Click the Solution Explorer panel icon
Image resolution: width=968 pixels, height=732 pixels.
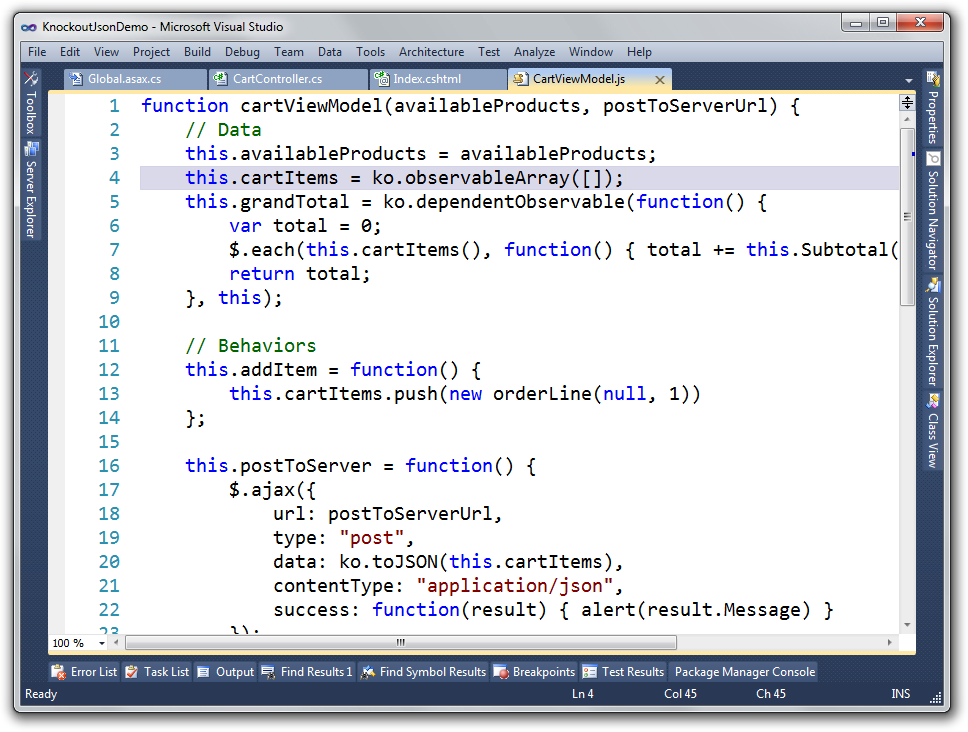coord(932,285)
